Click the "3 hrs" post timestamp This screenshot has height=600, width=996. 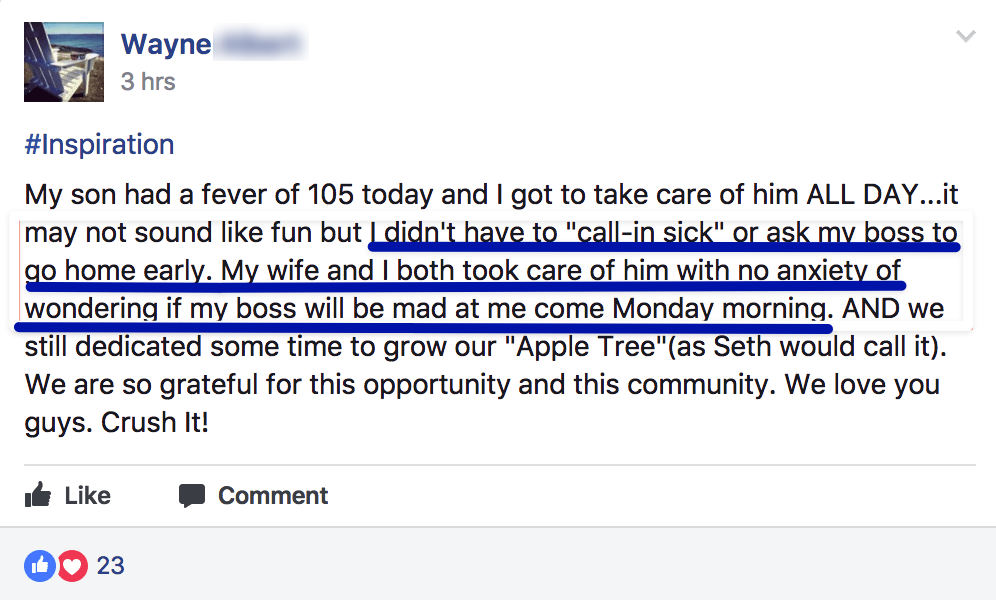tap(148, 81)
